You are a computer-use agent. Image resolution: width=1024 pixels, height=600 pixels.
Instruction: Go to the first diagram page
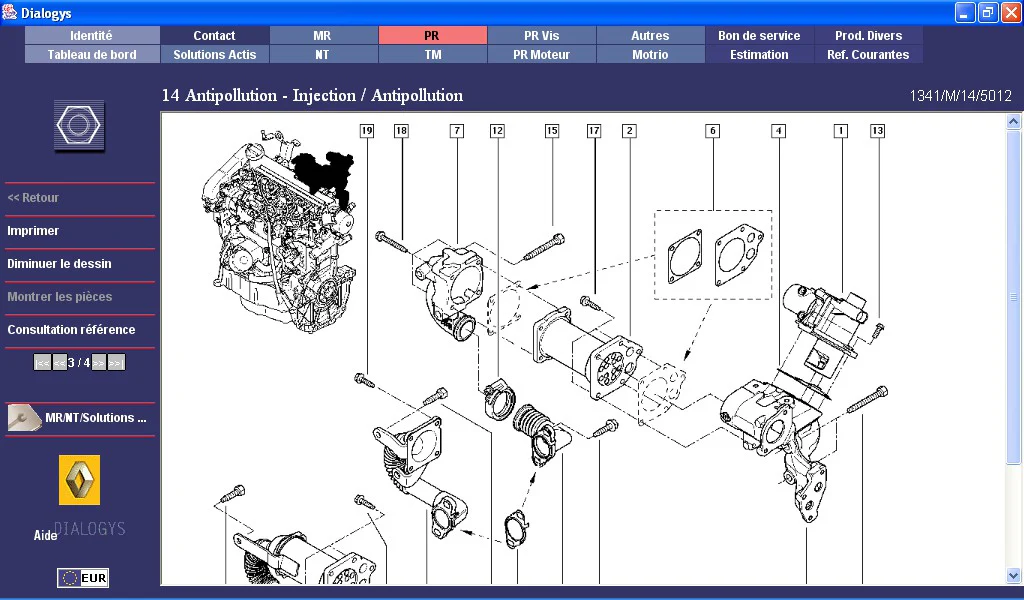coord(42,363)
